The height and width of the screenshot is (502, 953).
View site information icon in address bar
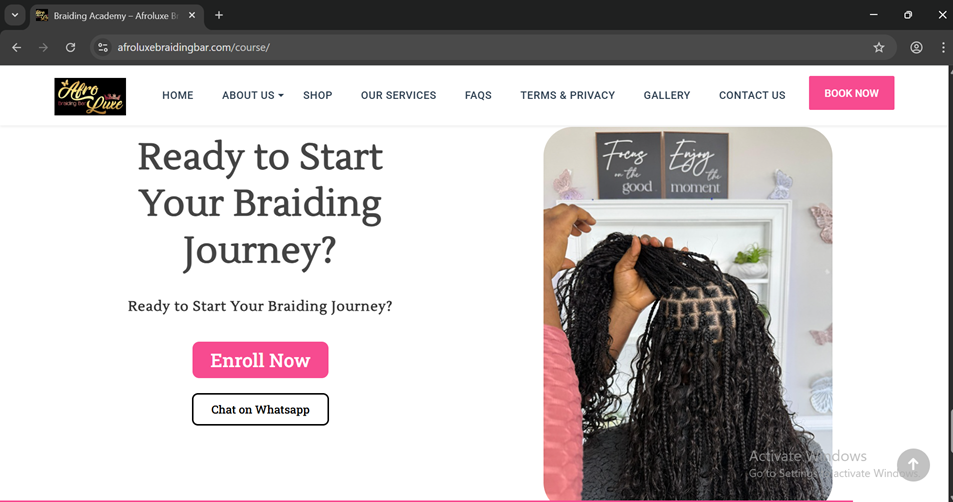103,47
